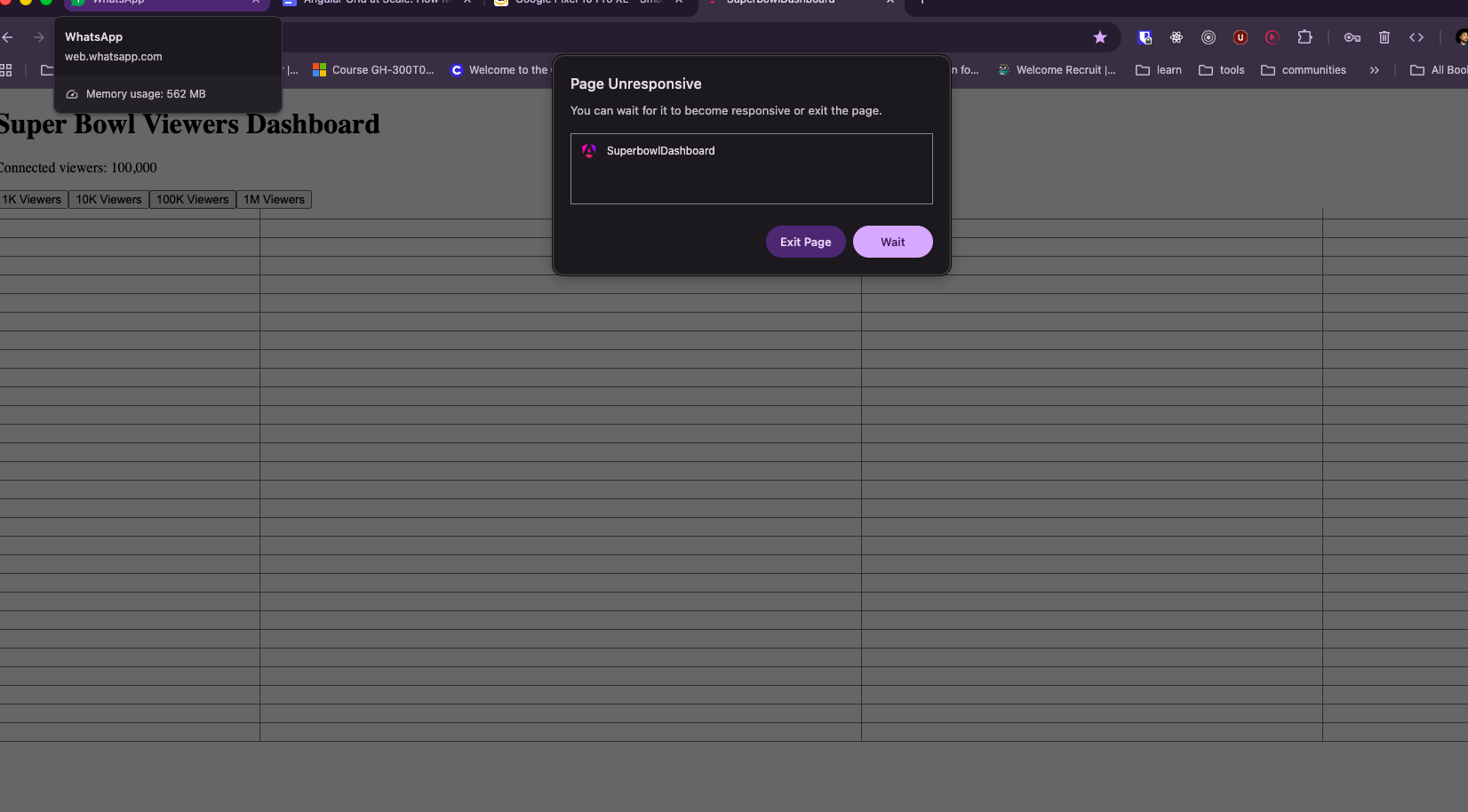The width and height of the screenshot is (1468, 812).
Task: Click the 1M Viewers button
Action: (x=274, y=199)
